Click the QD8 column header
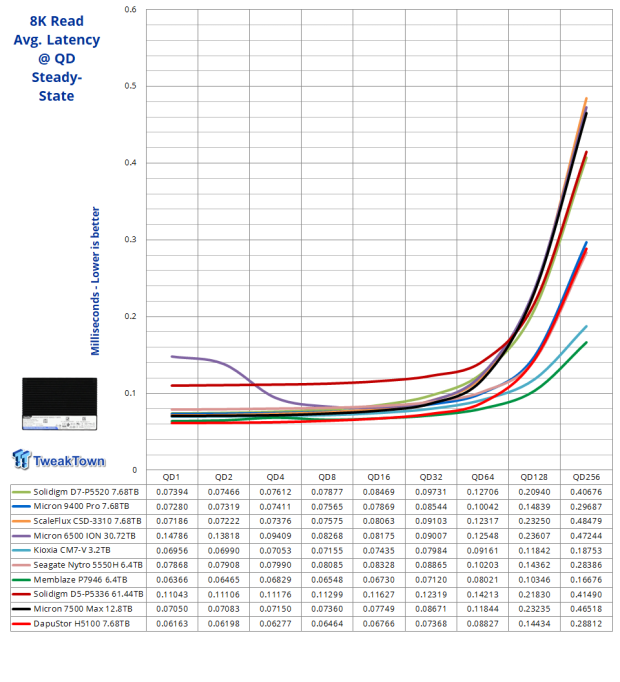 pyautogui.click(x=327, y=477)
